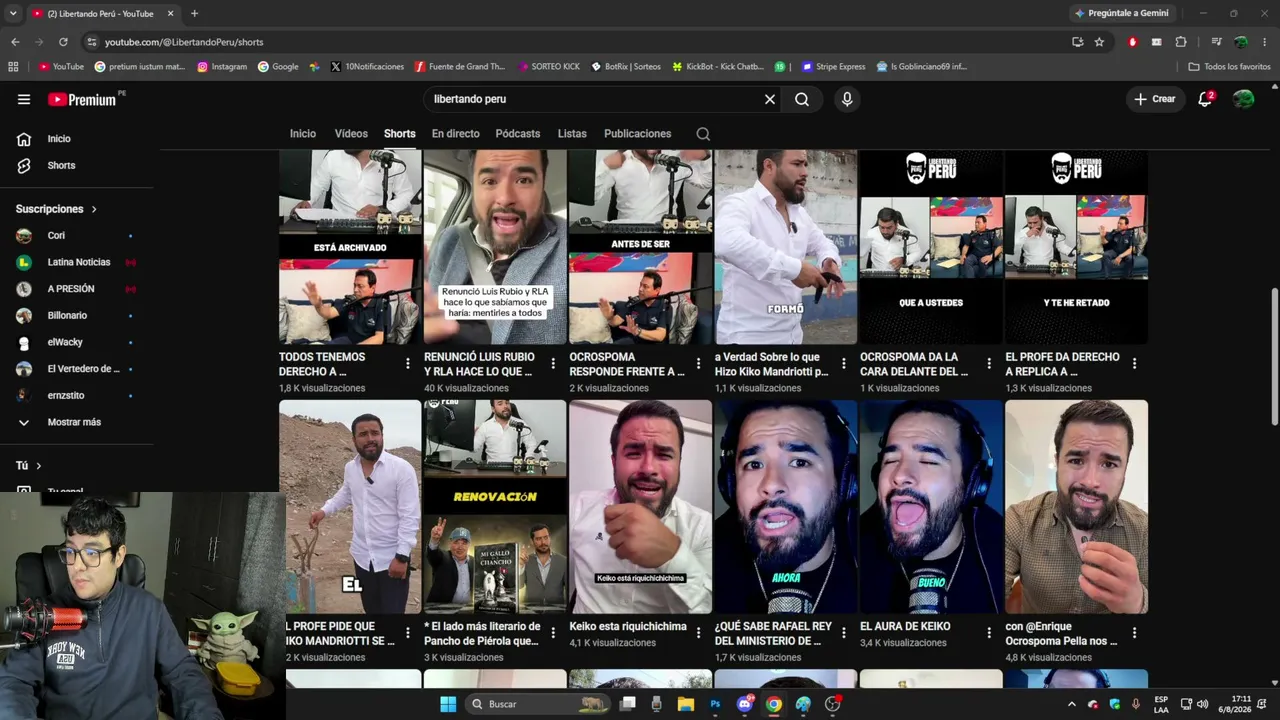The height and width of the screenshot is (720, 1280).
Task: Expand the Suscripciones section
Action: tap(57, 209)
